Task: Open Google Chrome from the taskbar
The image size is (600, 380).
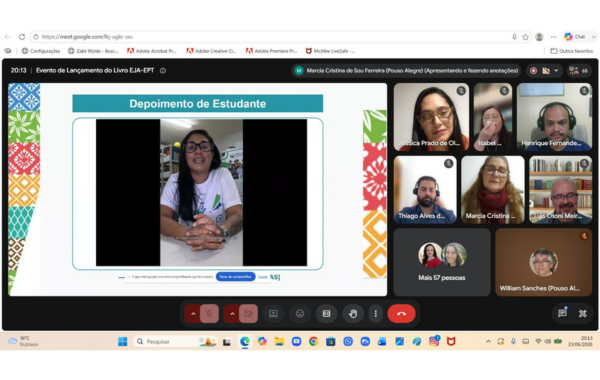Action: [x=313, y=341]
